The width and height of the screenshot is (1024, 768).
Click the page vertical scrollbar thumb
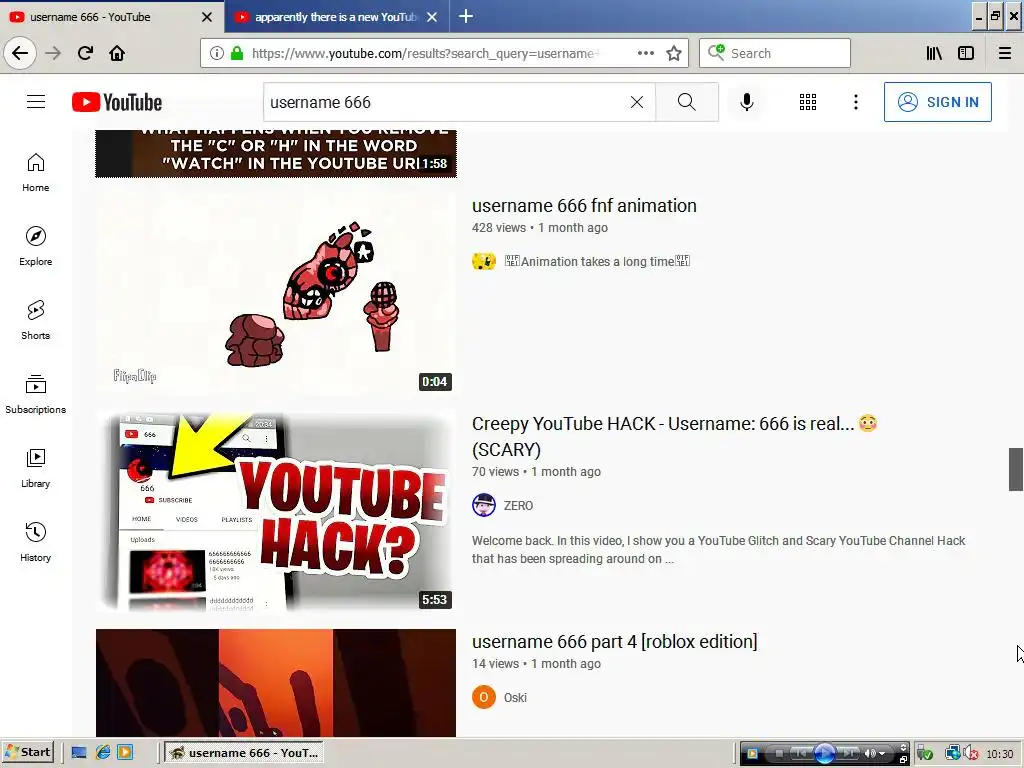[x=1016, y=469]
